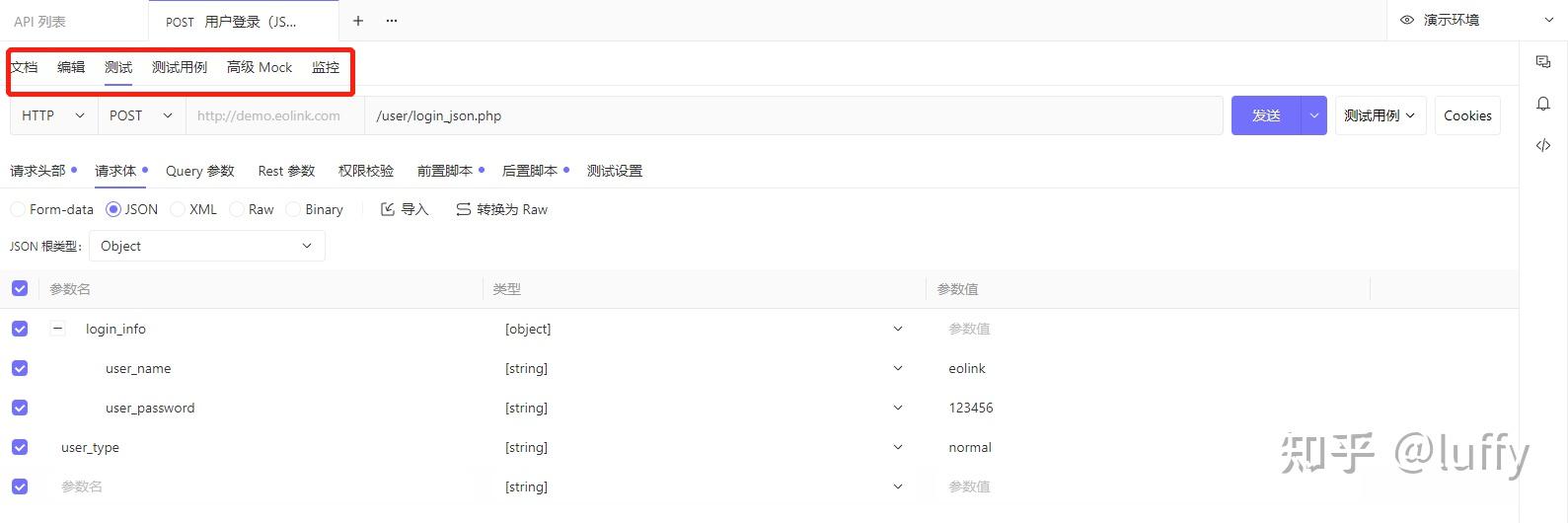Collapse the login_info object node
Image resolution: width=1568 pixels, height=523 pixels.
(x=58, y=329)
